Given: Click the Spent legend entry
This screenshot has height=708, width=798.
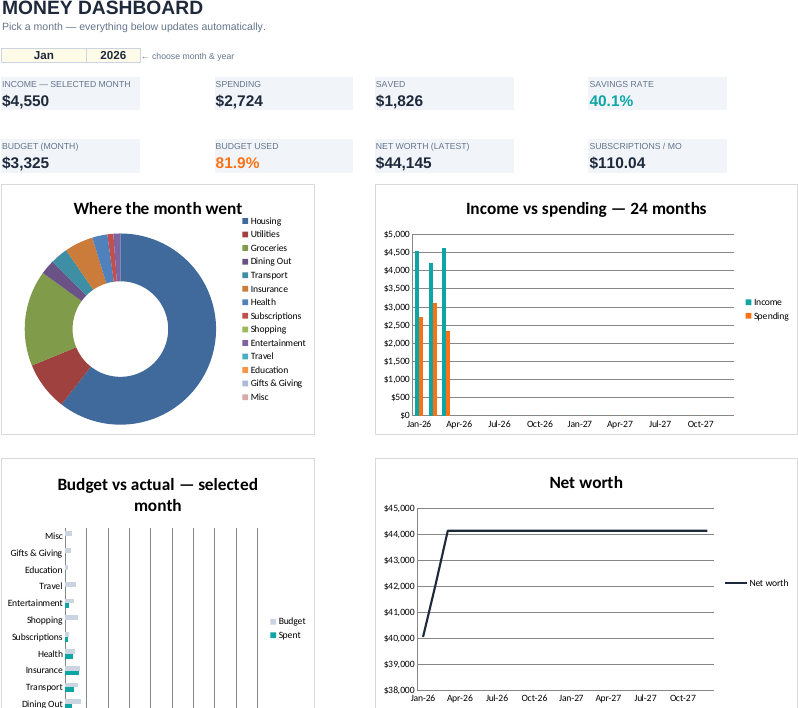Looking at the screenshot, I should coord(286,635).
